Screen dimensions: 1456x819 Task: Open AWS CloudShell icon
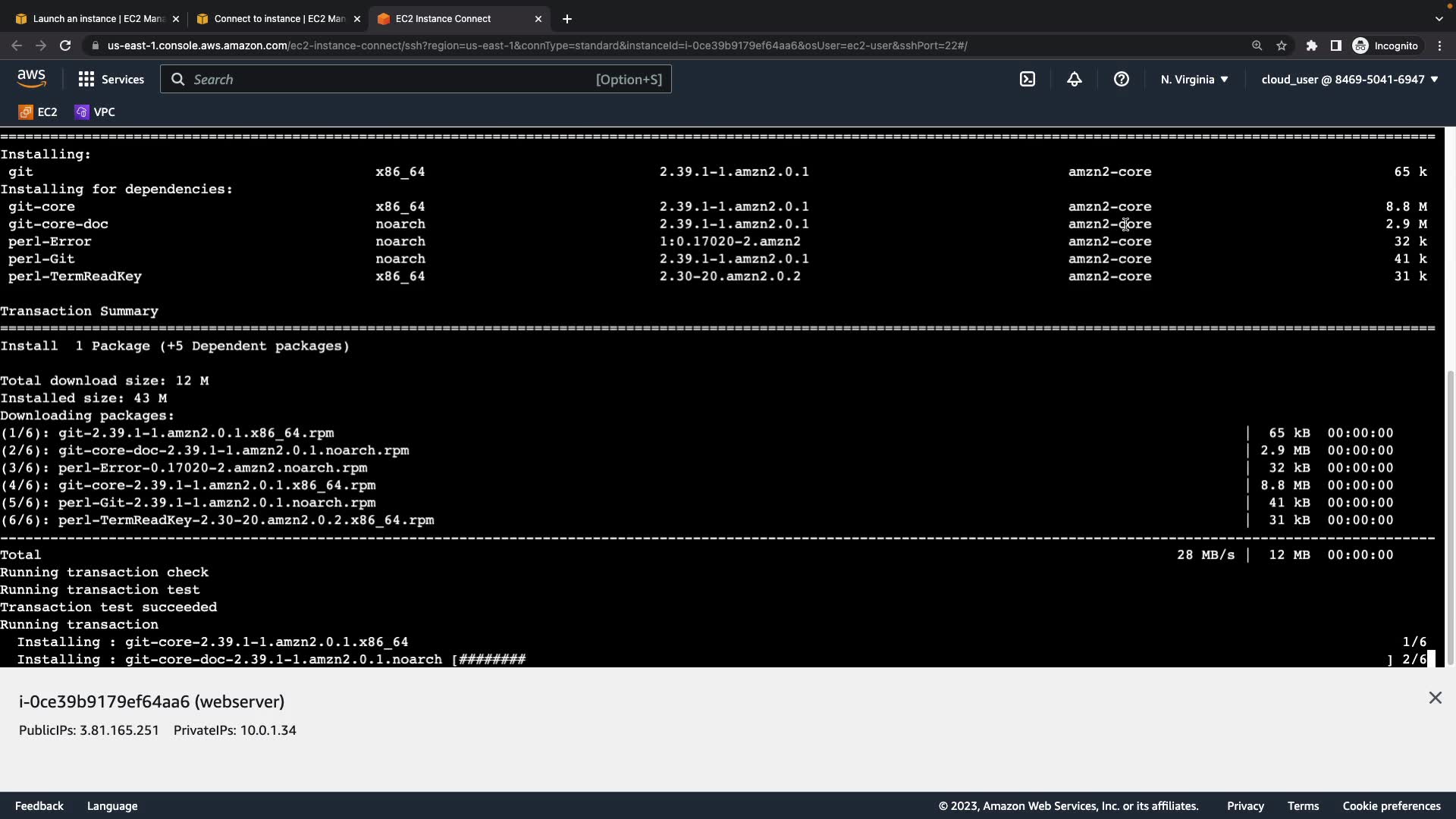click(1028, 79)
